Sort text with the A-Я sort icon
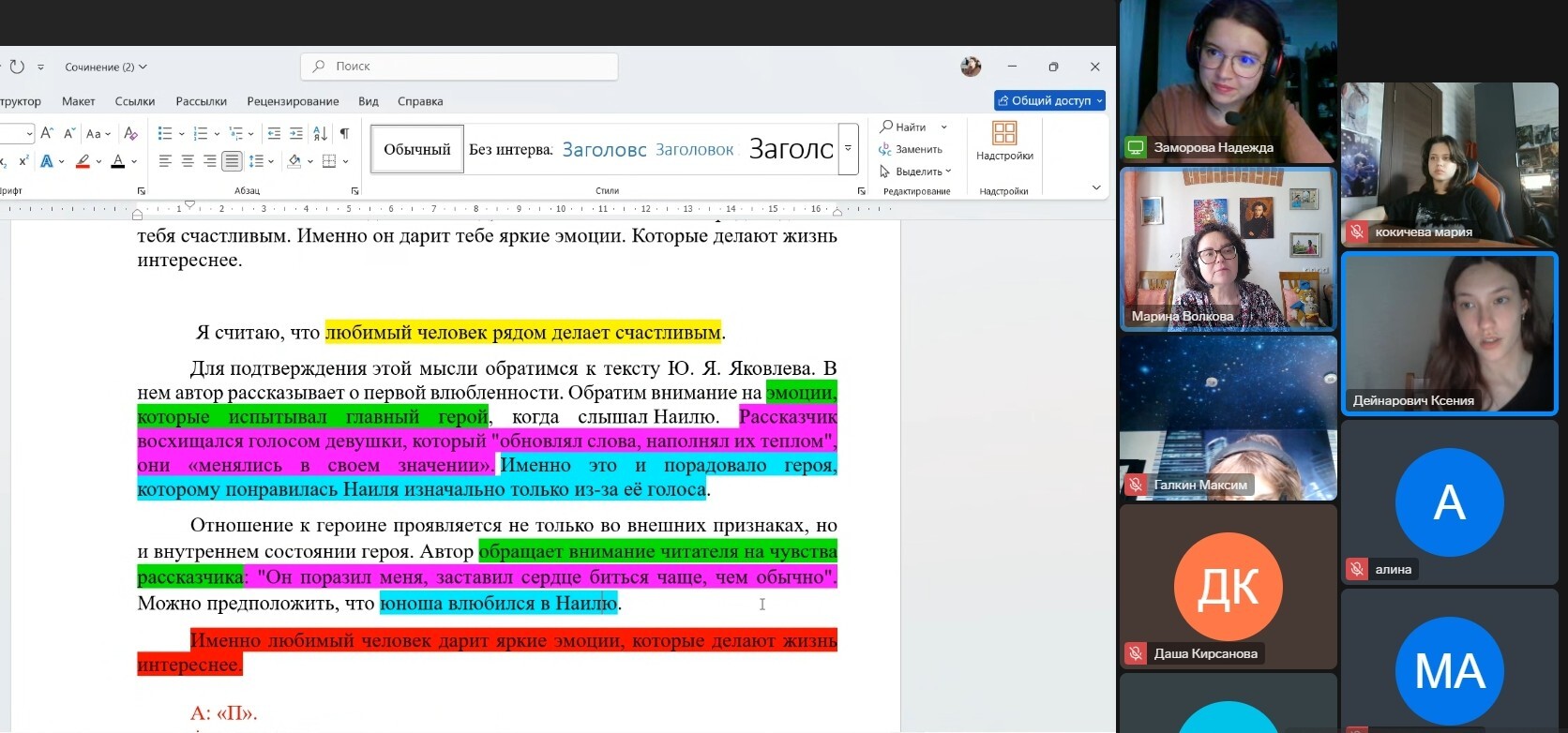The image size is (1568, 733). 320,133
